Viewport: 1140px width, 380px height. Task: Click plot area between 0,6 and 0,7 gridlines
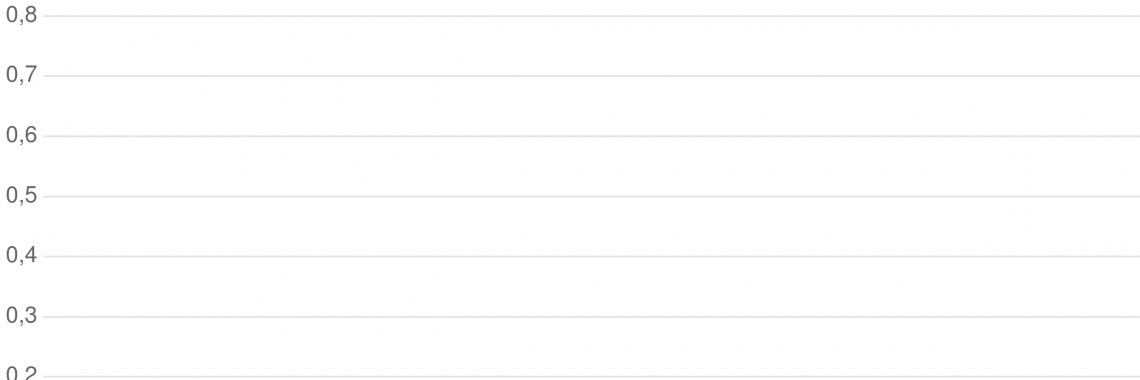coord(592,106)
